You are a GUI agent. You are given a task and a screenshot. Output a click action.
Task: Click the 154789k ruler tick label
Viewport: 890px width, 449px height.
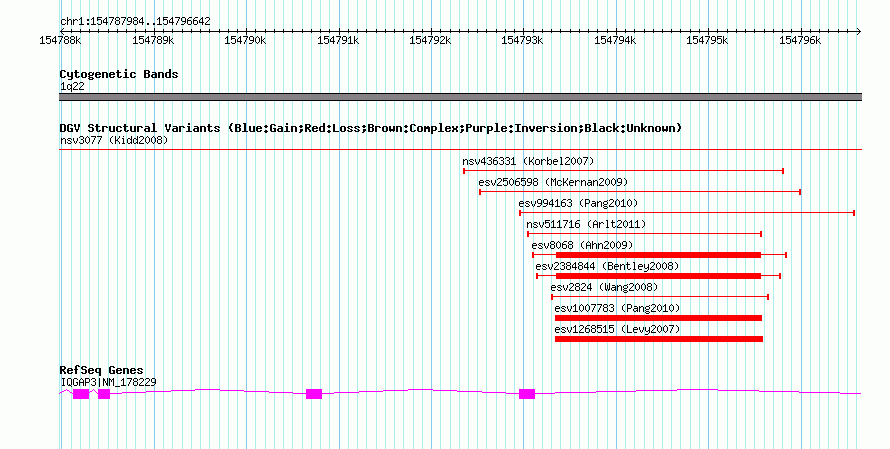tap(153, 41)
